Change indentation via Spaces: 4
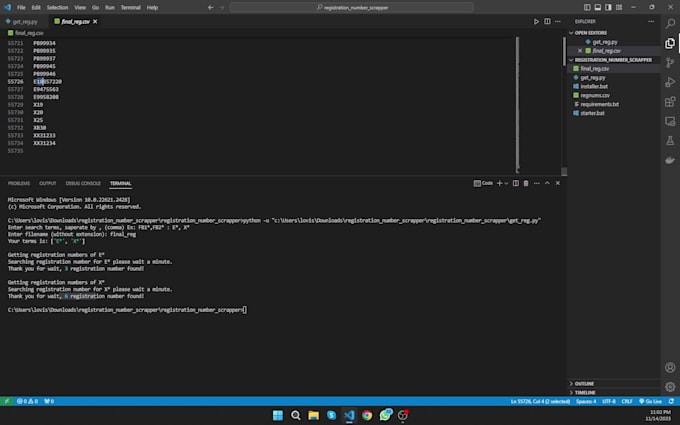680x425 pixels. coord(586,401)
